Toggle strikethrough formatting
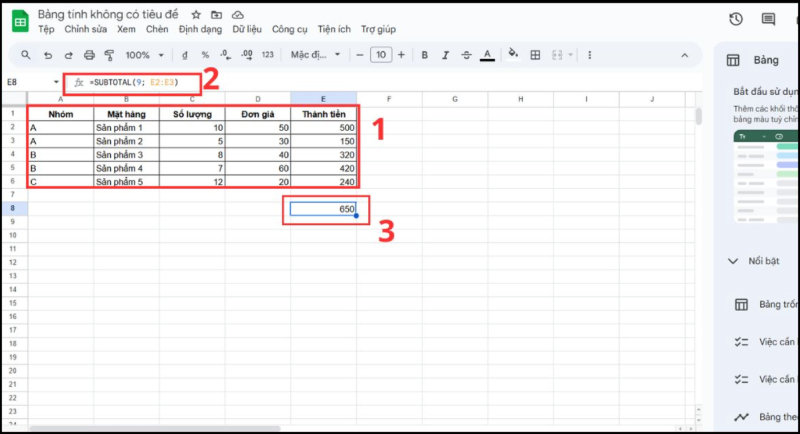 466,55
